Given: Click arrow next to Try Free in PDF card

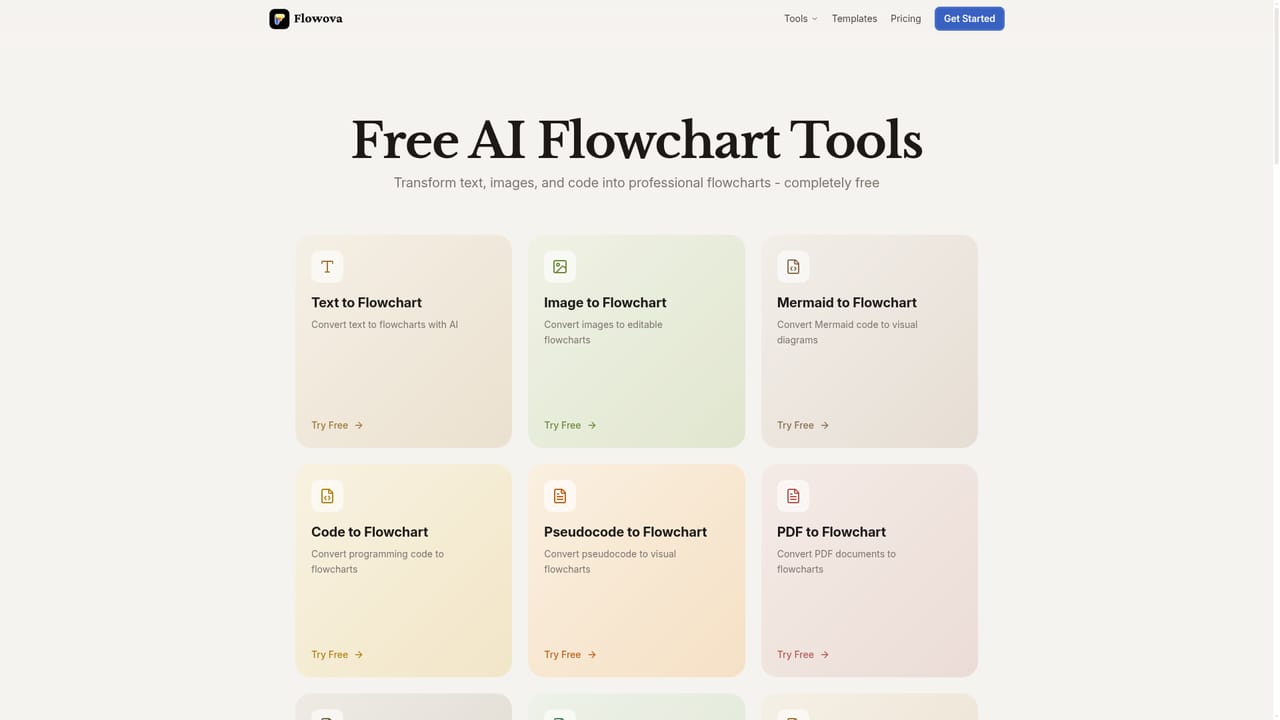Looking at the screenshot, I should 825,655.
